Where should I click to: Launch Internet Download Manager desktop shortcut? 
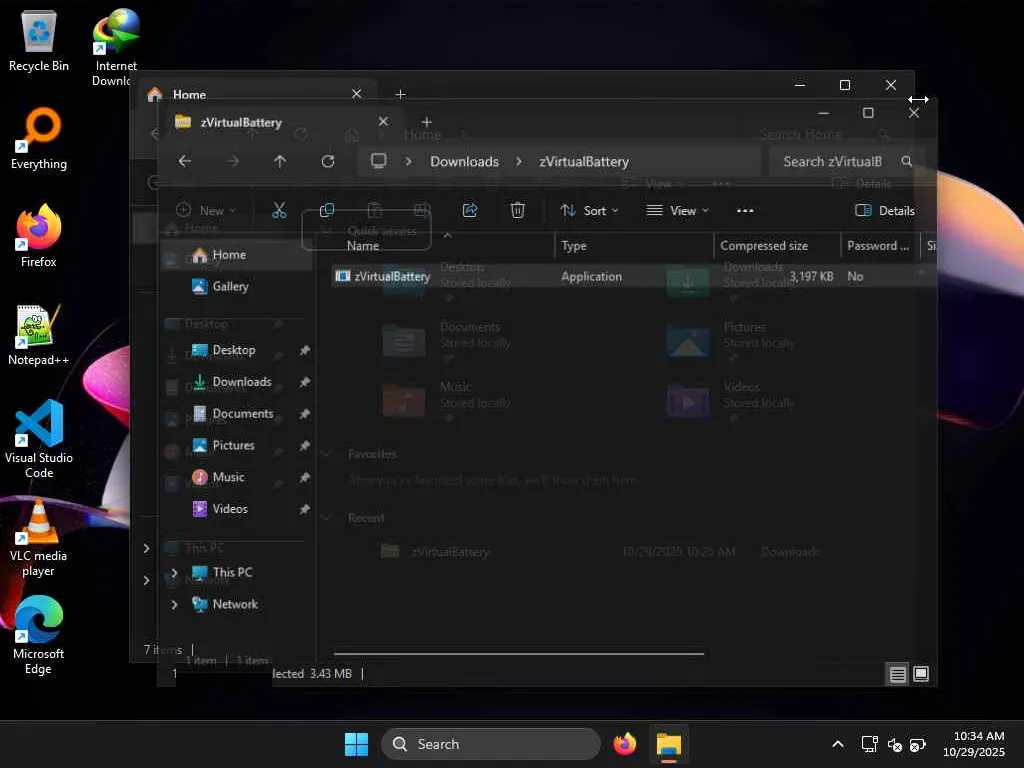116,47
